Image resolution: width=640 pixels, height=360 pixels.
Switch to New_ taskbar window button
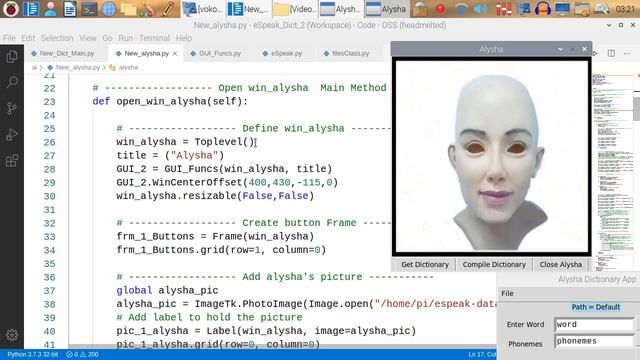coord(247,9)
